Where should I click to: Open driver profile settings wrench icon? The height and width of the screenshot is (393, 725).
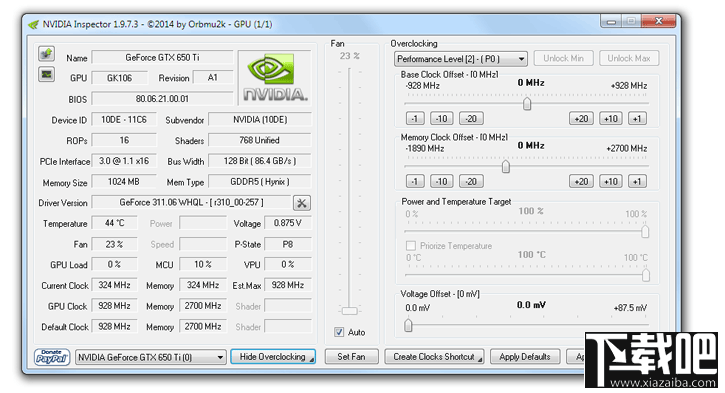301,203
